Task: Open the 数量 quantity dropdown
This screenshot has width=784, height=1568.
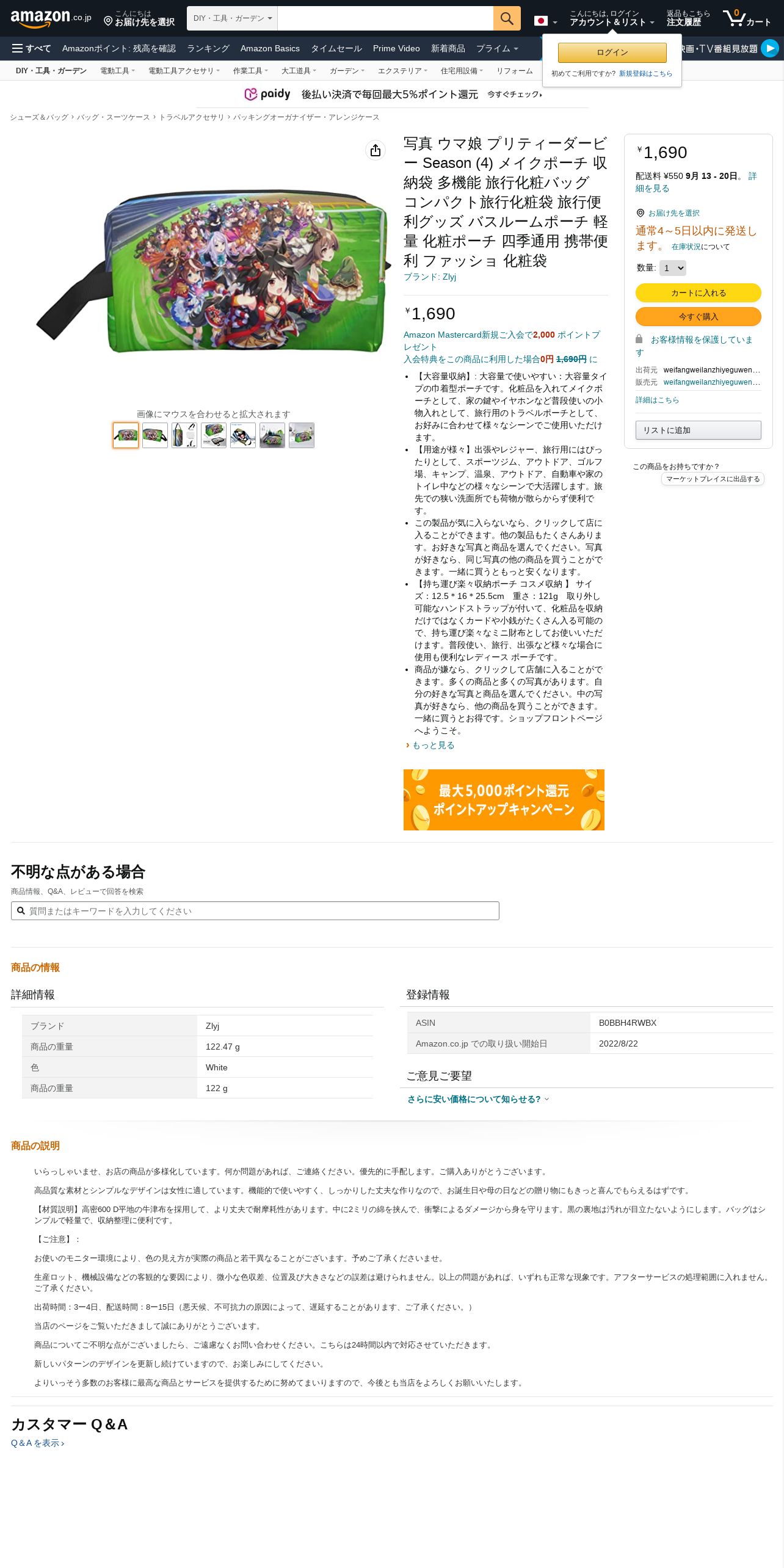Action: (673, 268)
